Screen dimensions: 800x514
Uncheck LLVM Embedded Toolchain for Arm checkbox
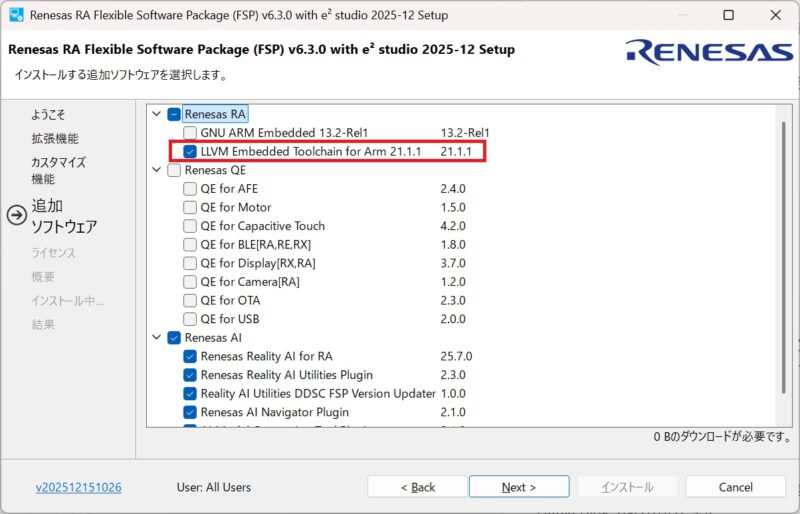(190, 151)
